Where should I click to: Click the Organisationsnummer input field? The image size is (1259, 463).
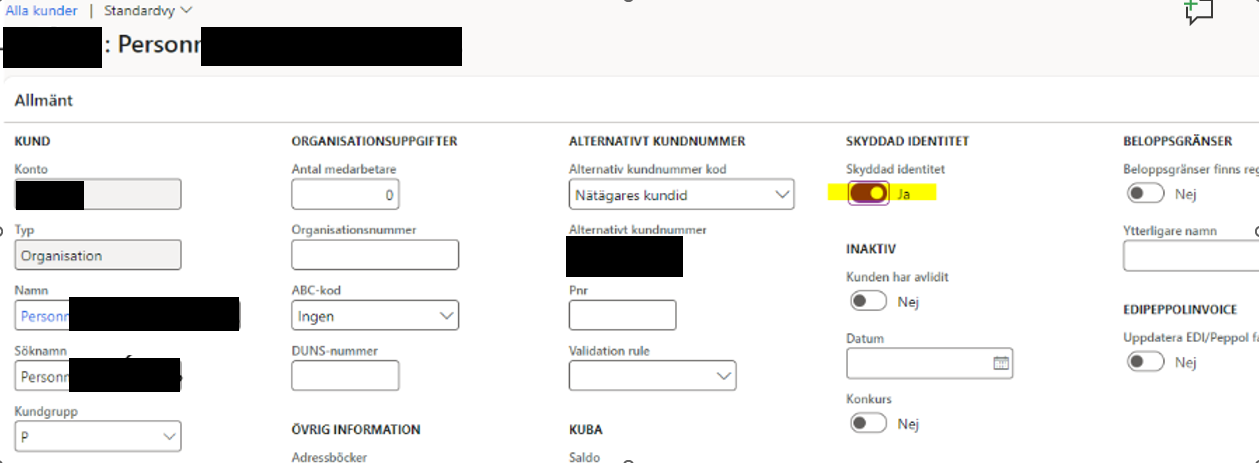click(x=375, y=256)
